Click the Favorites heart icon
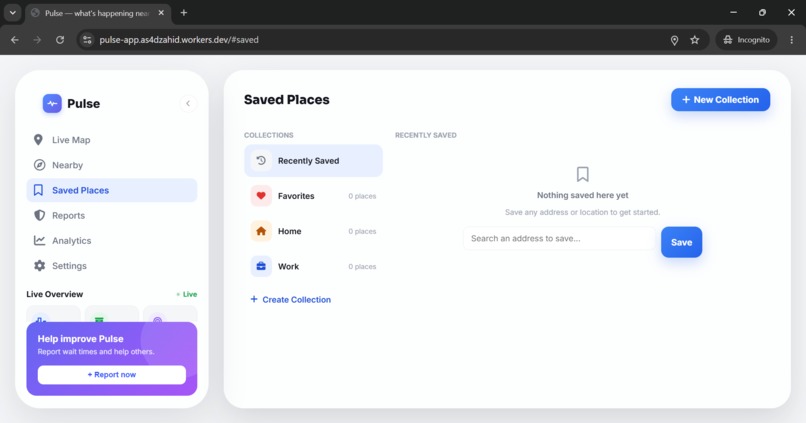806x423 pixels. coord(261,196)
